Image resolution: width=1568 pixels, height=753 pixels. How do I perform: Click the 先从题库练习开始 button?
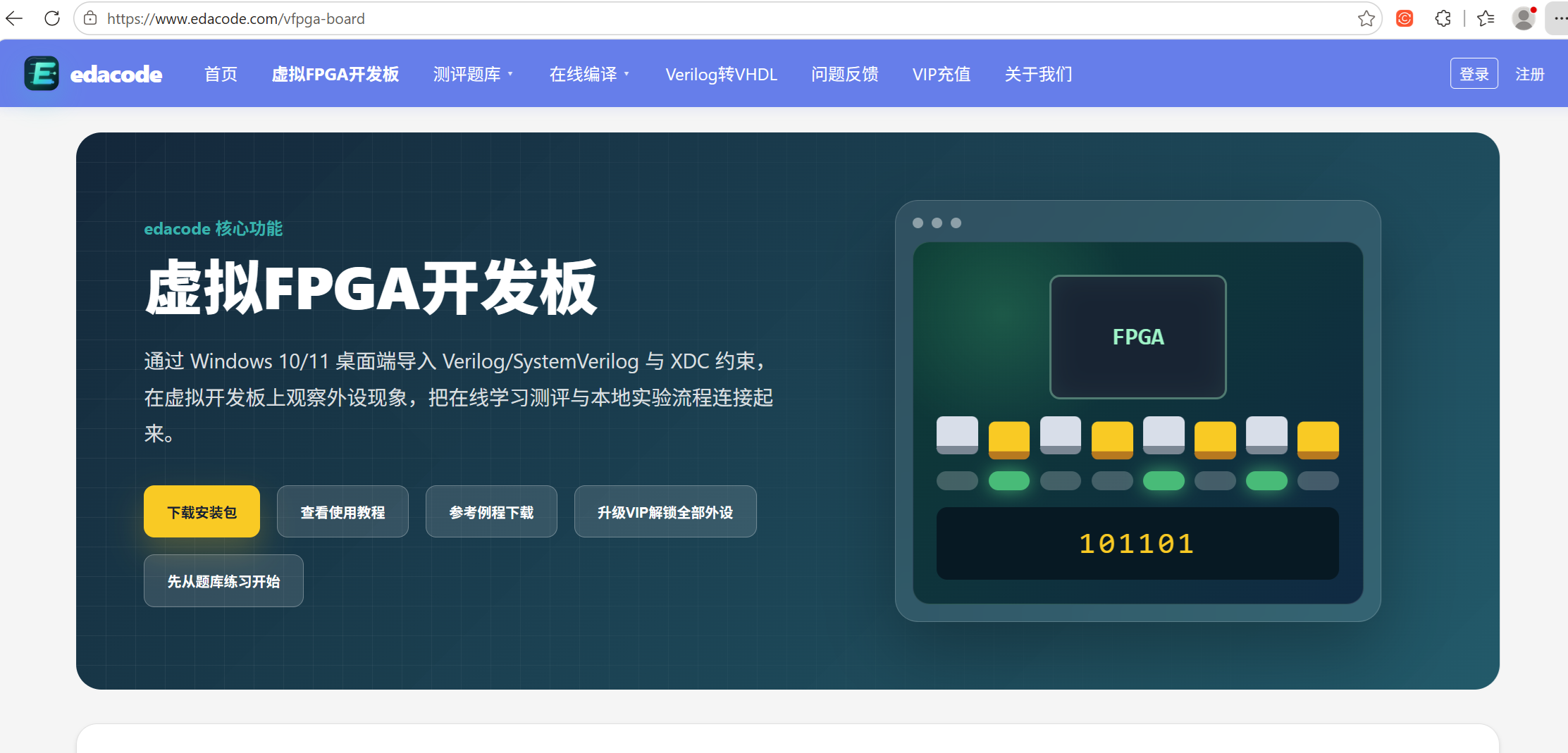(x=223, y=580)
